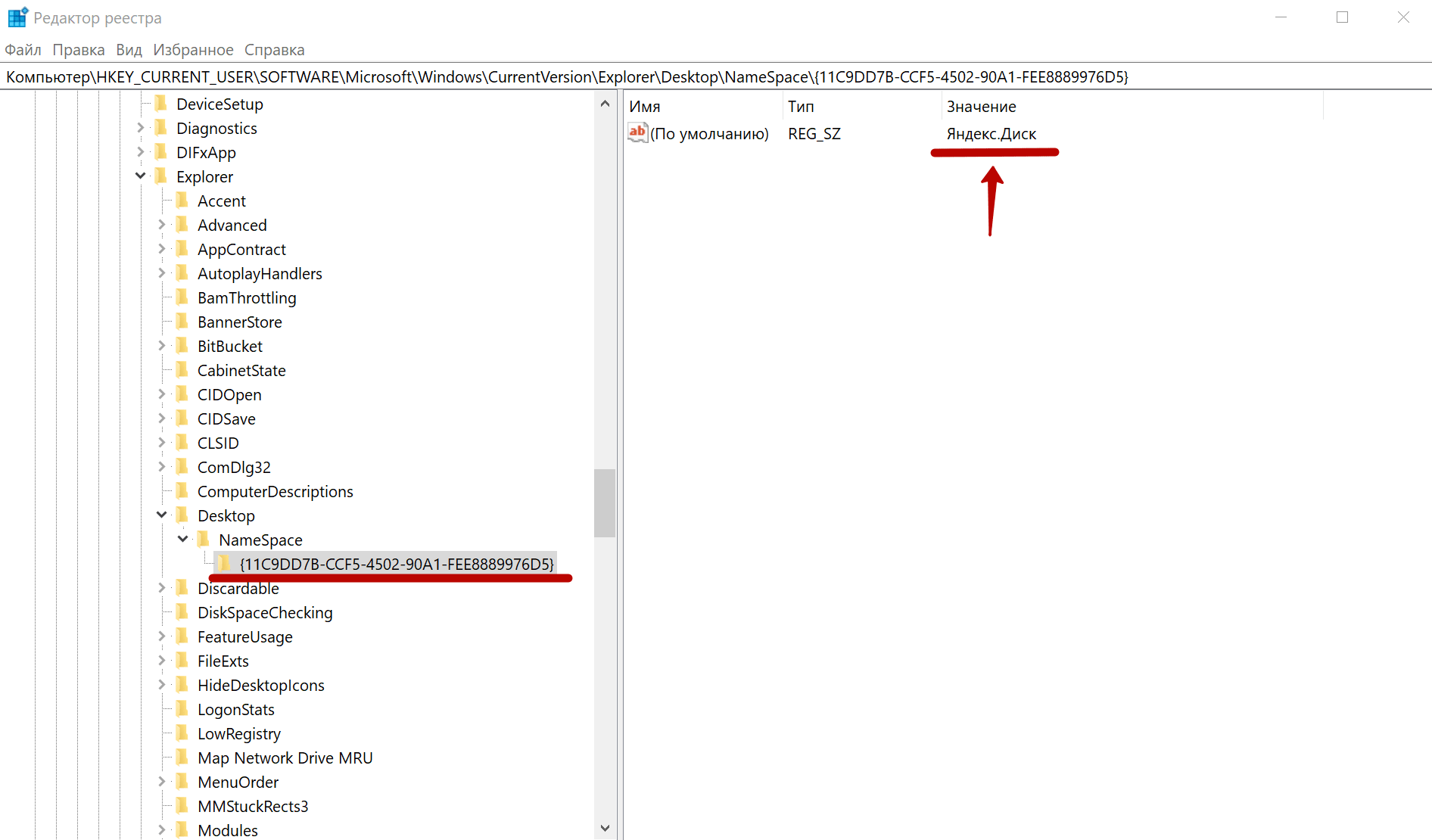Expand the CLSID key
This screenshot has width=1432, height=840.
pos(161,443)
